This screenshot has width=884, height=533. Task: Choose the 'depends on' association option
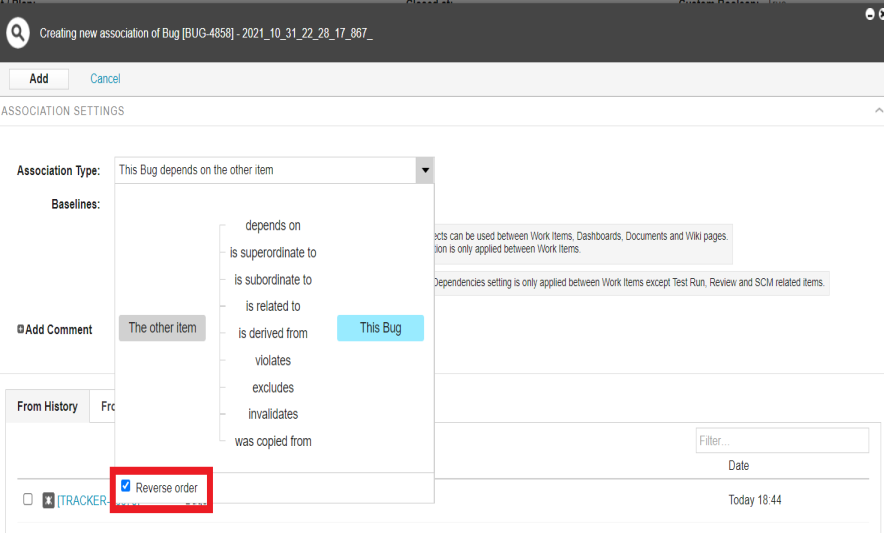click(273, 226)
